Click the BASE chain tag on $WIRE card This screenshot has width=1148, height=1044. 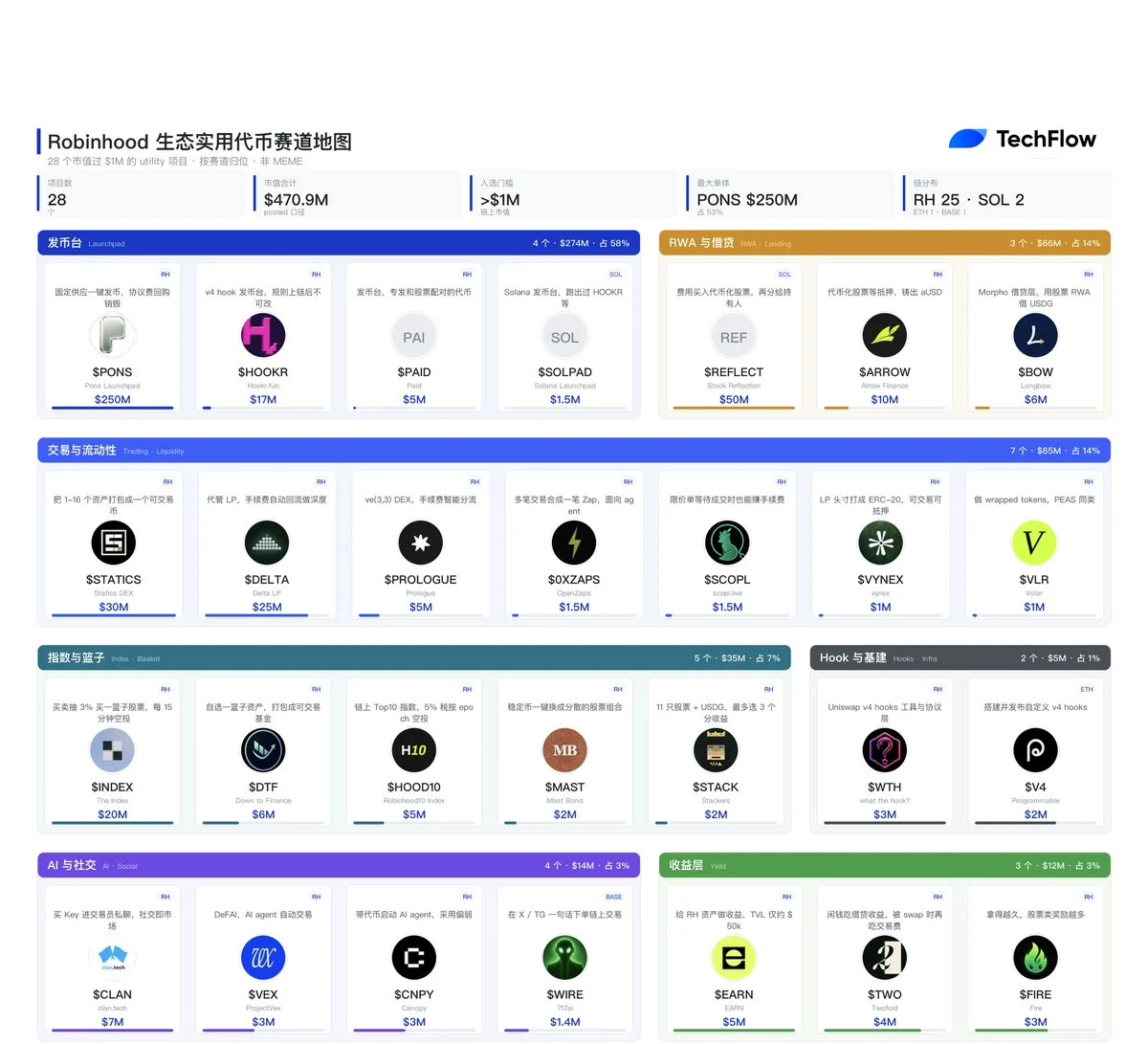click(614, 897)
